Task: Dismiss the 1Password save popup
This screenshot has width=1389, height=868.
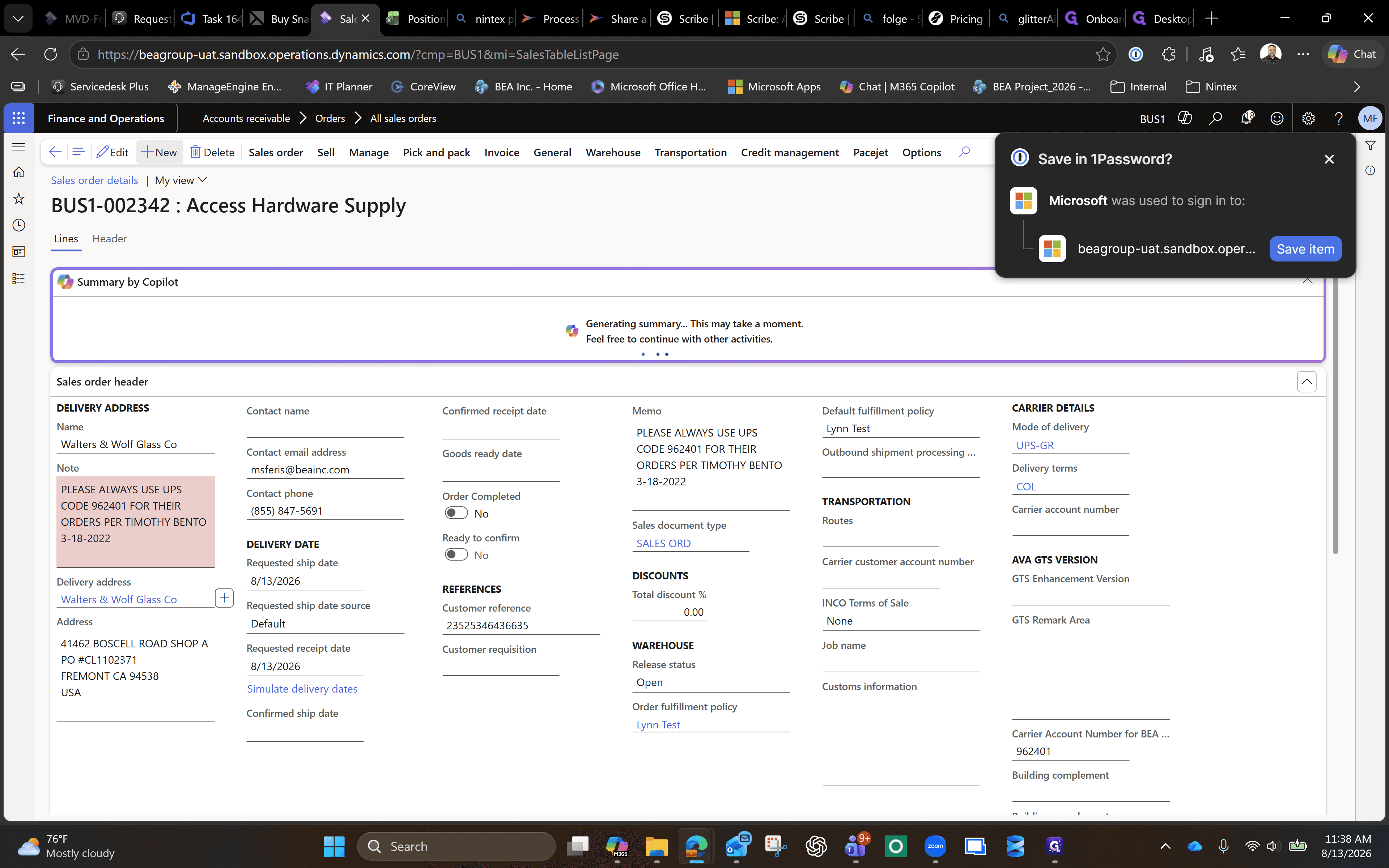Action: coord(1329,159)
